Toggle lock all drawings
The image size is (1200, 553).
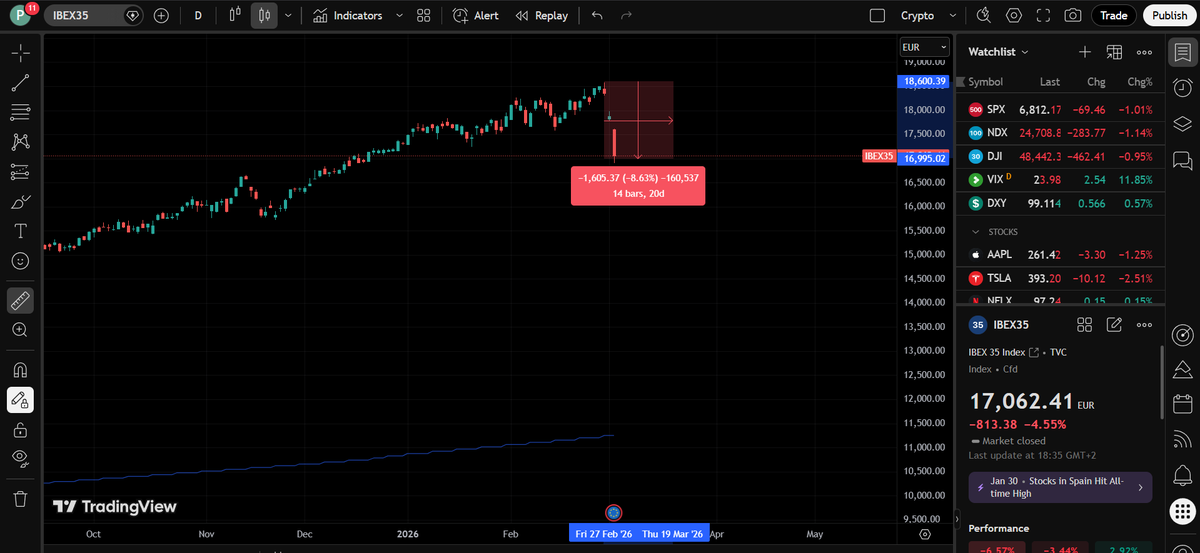tap(20, 430)
